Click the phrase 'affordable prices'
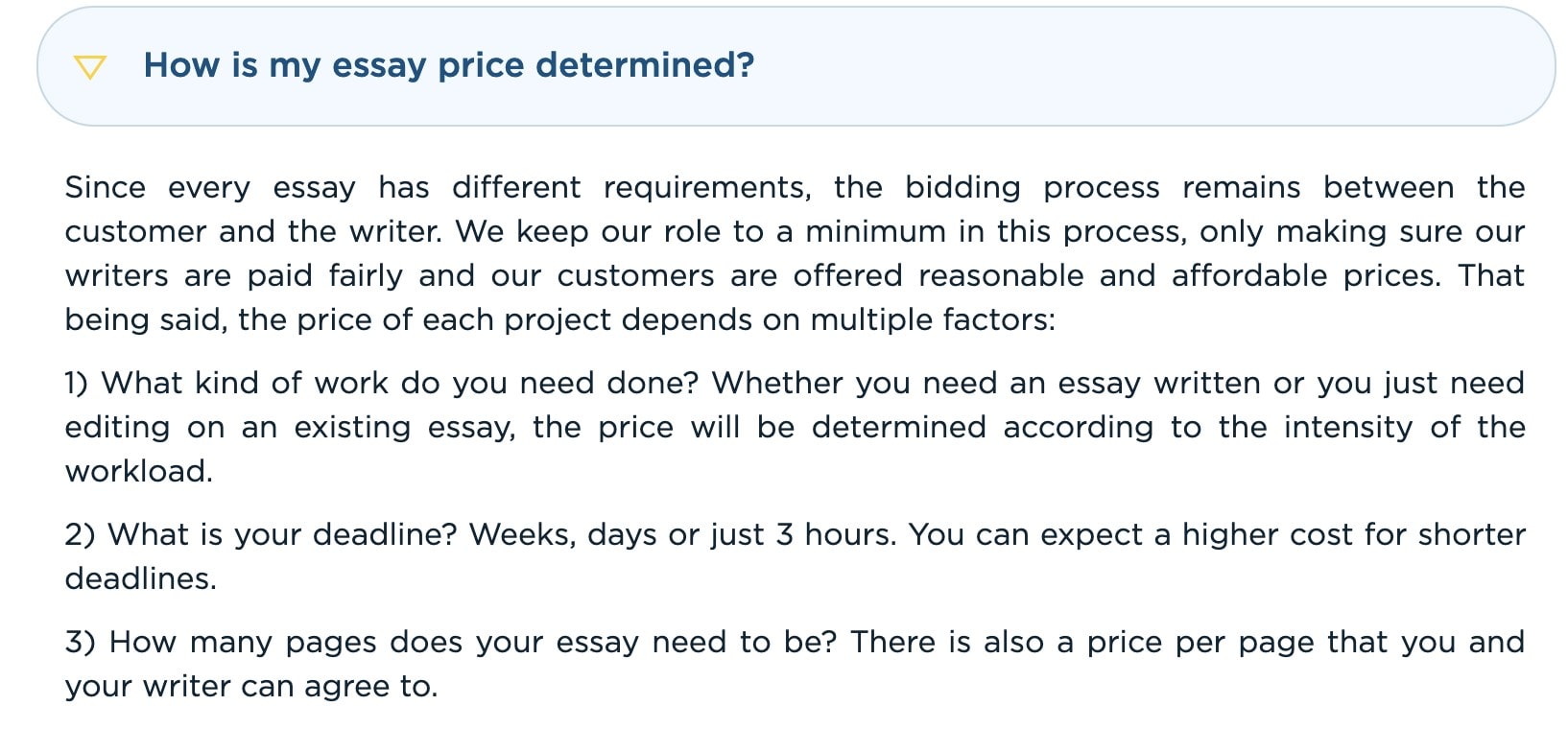This screenshot has width=1568, height=729. [1305, 275]
